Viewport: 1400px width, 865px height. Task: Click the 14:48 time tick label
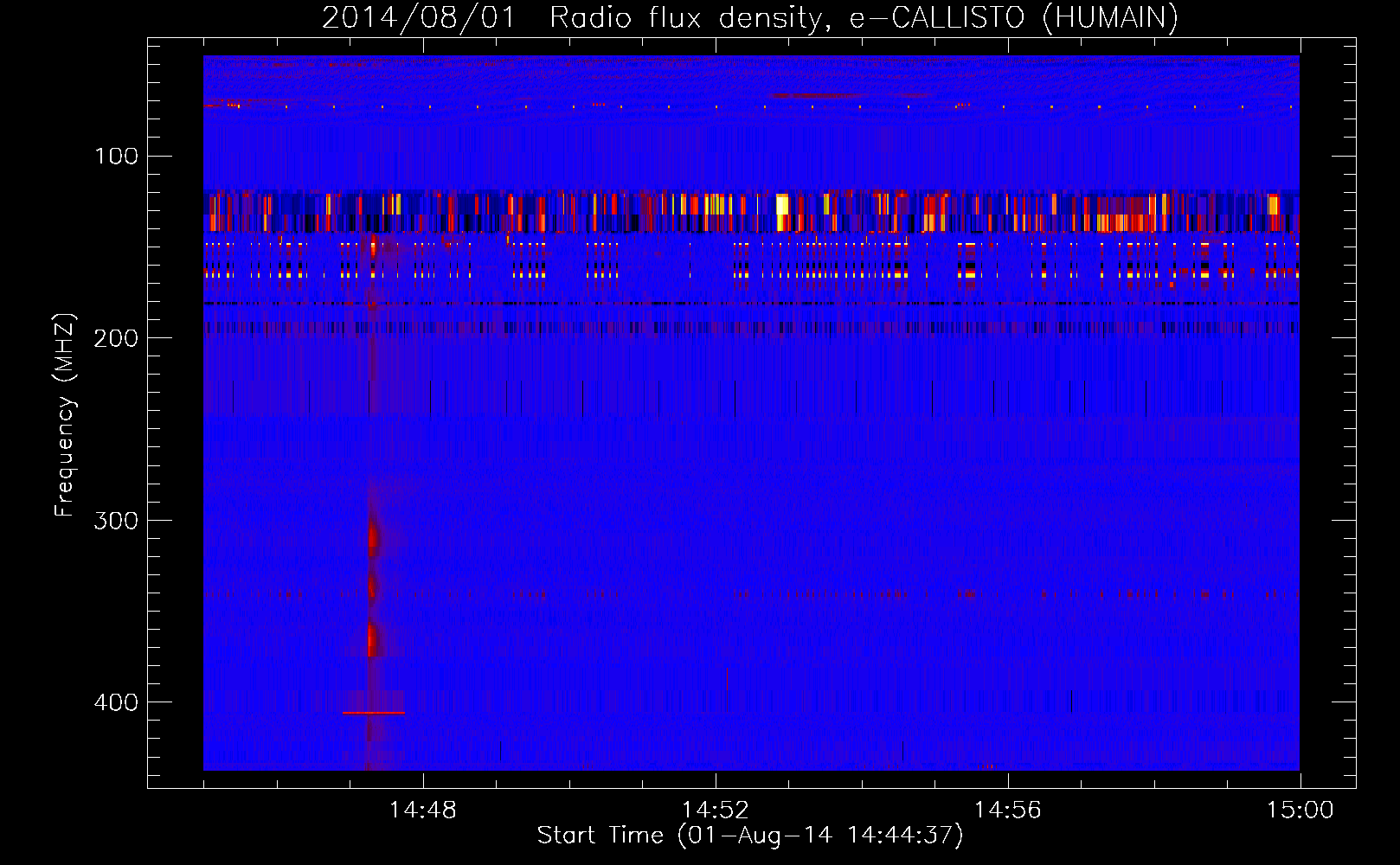[423, 810]
